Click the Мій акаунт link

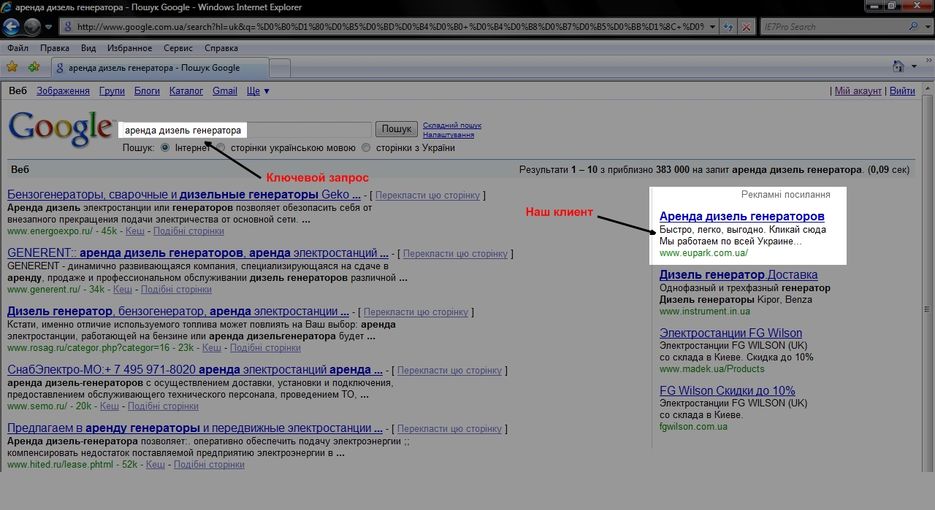pos(857,91)
